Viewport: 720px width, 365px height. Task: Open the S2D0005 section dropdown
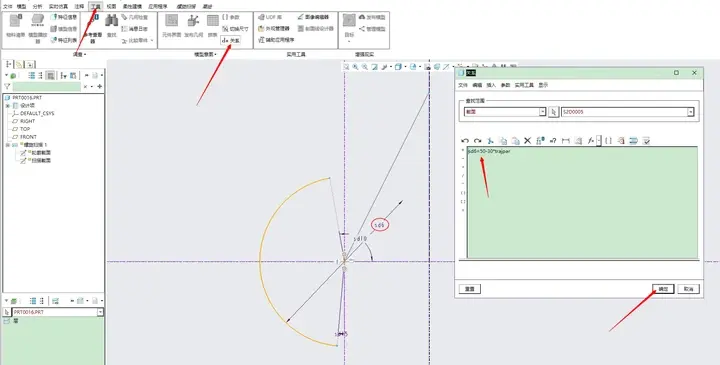(x=628, y=112)
